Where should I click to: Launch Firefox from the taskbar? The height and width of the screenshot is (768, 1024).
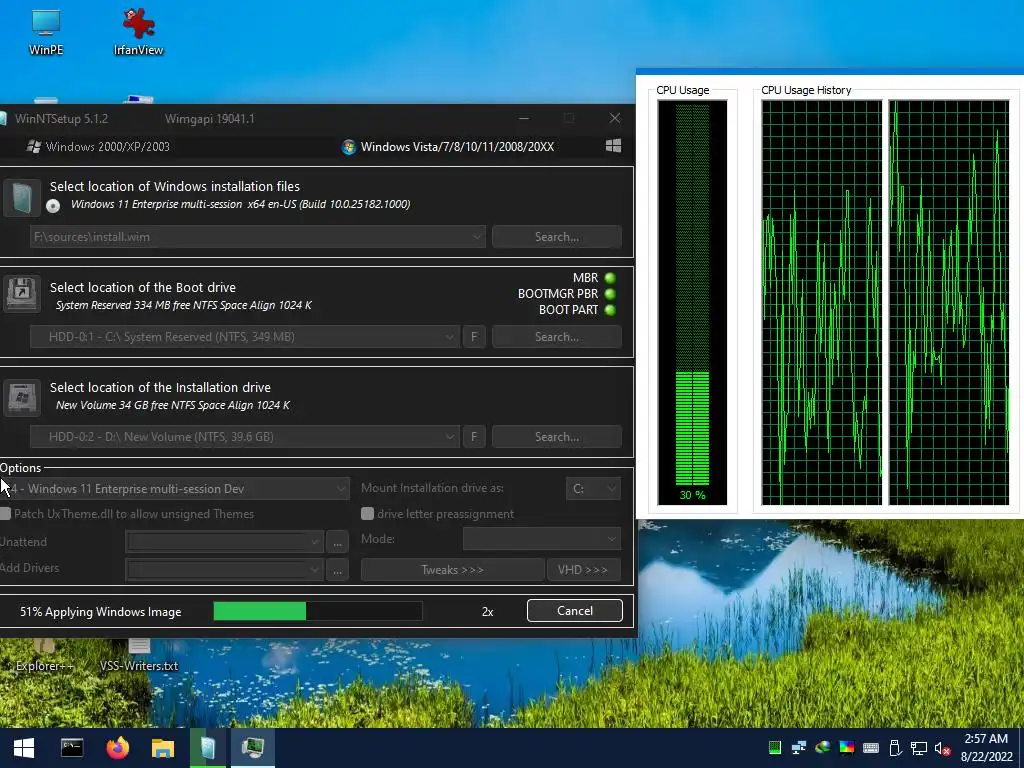[118, 748]
